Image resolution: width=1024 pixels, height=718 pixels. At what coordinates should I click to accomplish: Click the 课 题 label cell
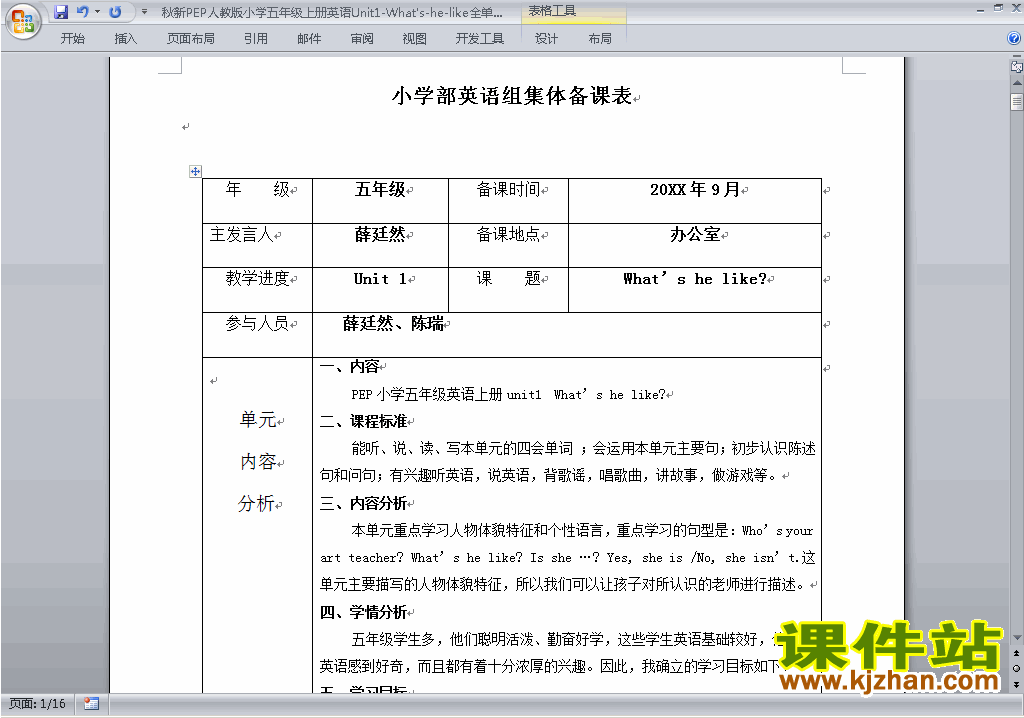click(508, 289)
